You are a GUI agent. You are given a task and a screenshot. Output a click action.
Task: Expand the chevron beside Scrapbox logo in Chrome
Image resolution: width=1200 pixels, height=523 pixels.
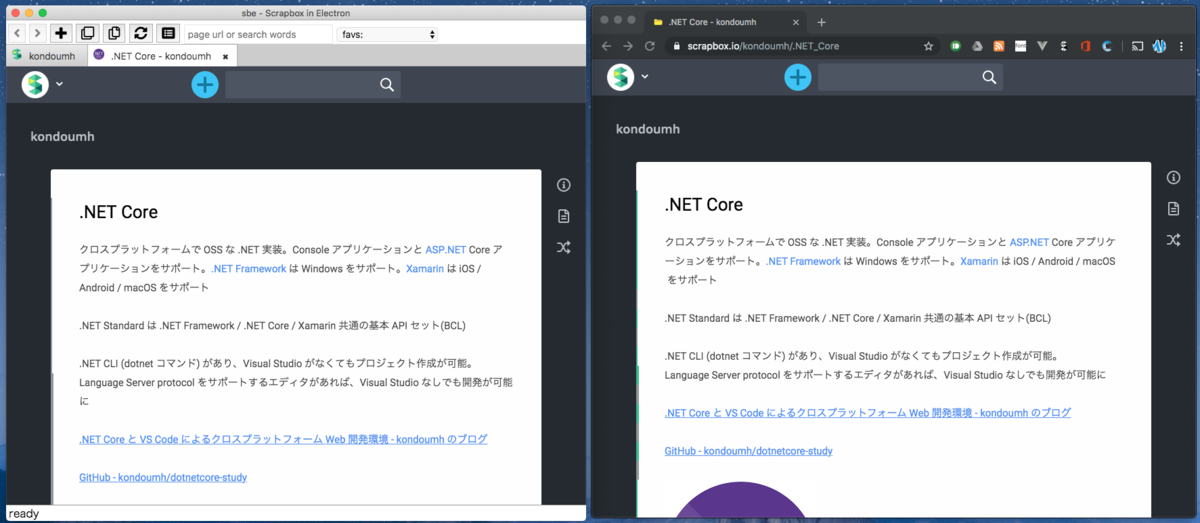(x=645, y=77)
